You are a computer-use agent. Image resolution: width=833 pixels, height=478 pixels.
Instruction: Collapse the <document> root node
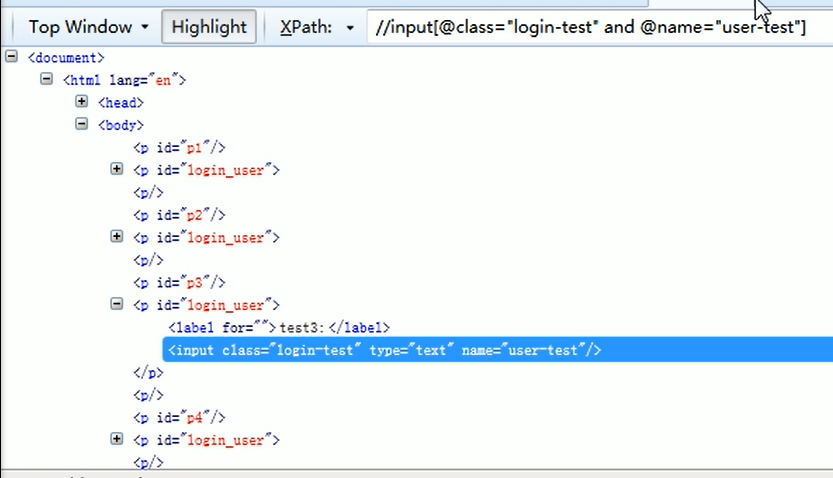coord(11,56)
